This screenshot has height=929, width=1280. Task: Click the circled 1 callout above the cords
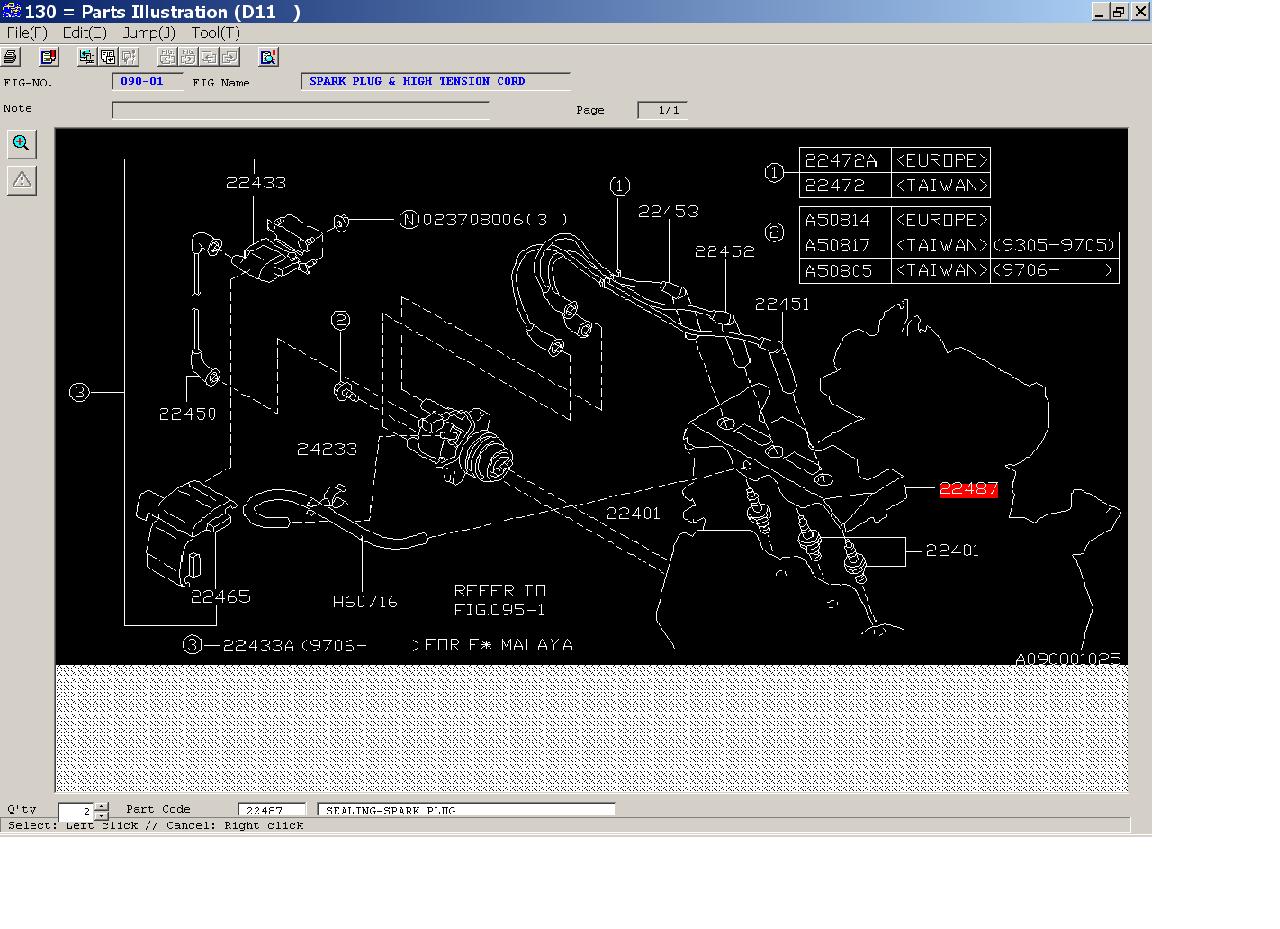620,185
